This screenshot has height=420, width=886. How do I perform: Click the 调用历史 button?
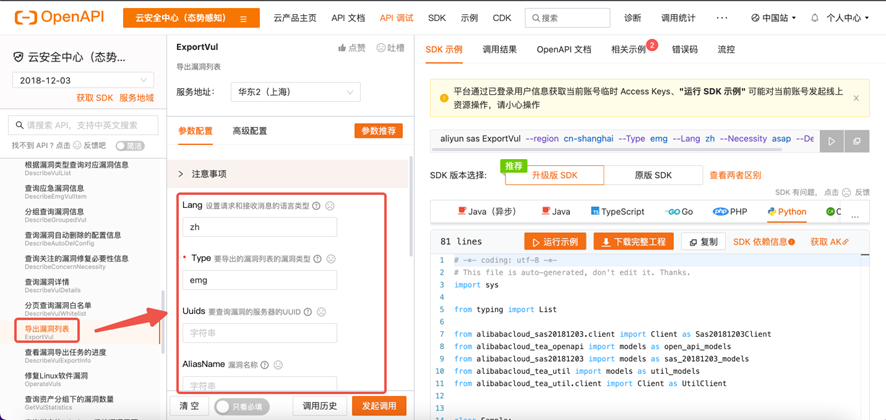pos(320,406)
